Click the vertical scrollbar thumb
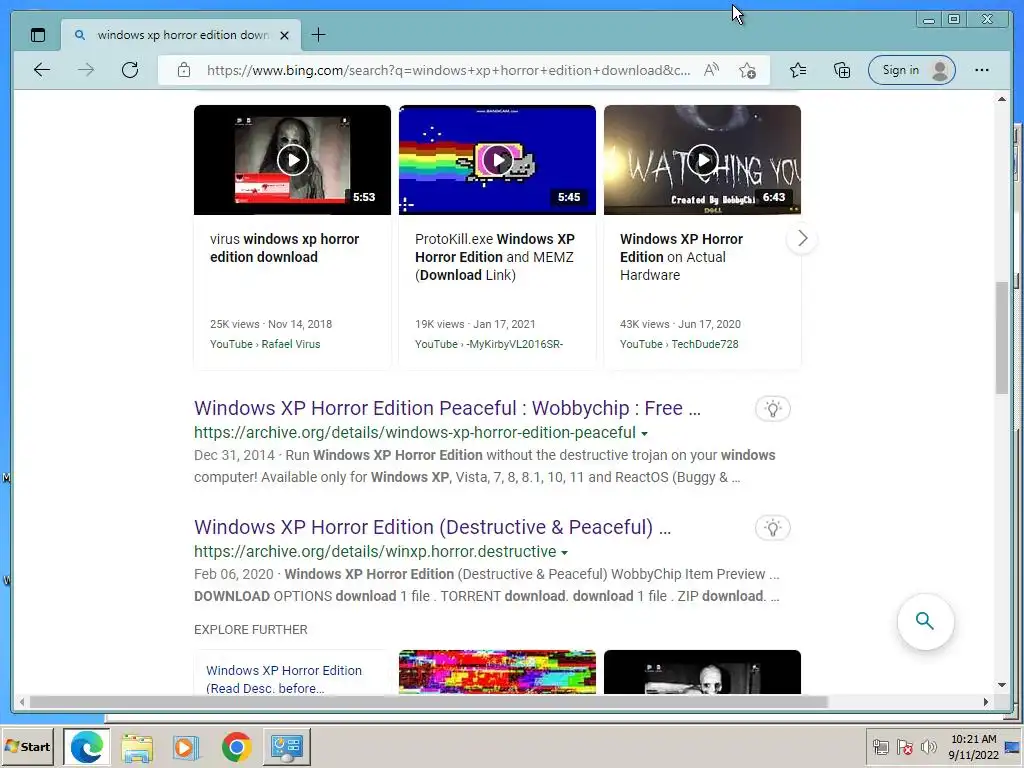This screenshot has height=768, width=1024. [x=1002, y=336]
